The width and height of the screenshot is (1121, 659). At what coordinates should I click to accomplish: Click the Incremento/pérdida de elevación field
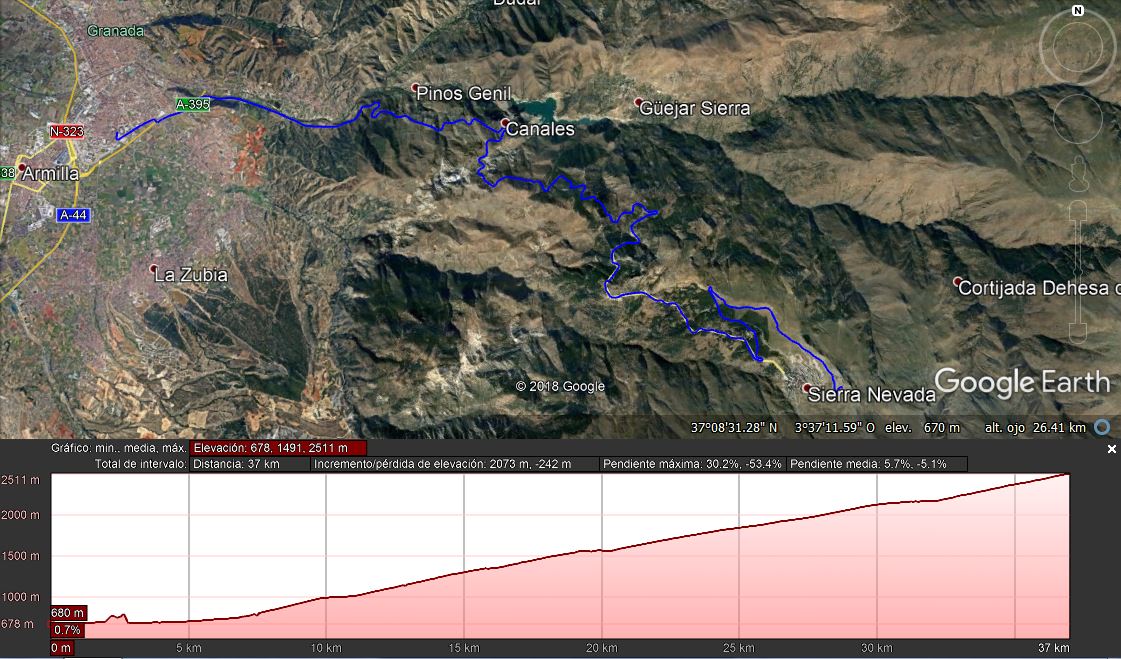(x=455, y=464)
